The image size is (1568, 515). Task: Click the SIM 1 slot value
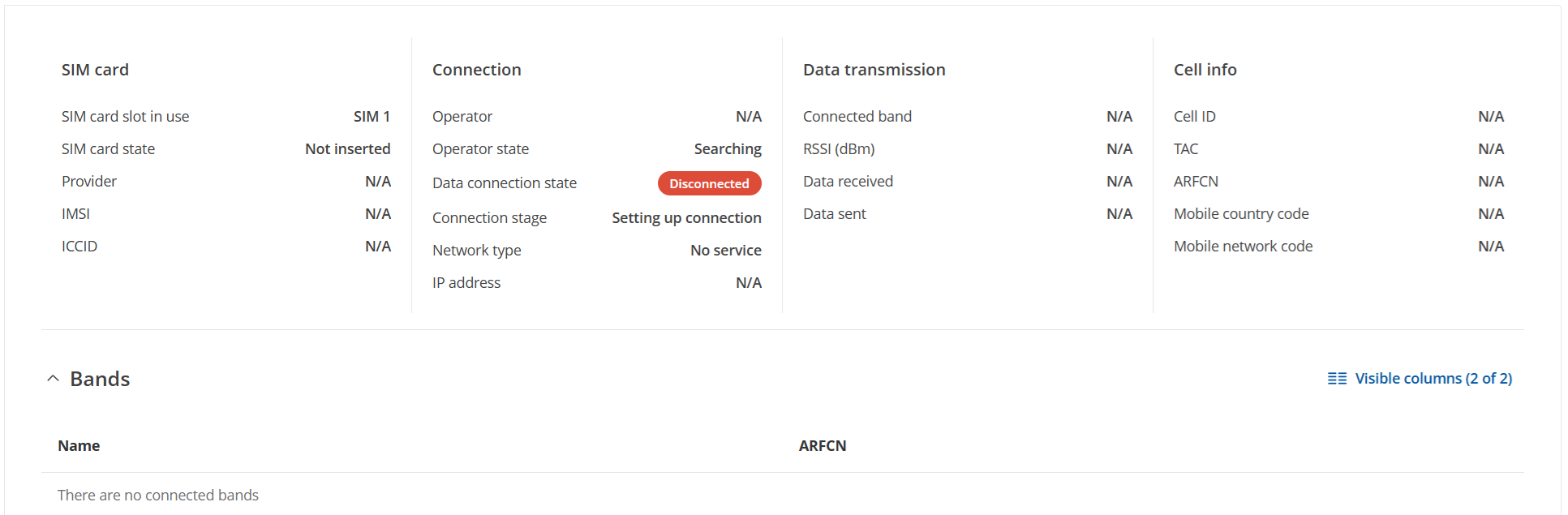pyautogui.click(x=372, y=117)
